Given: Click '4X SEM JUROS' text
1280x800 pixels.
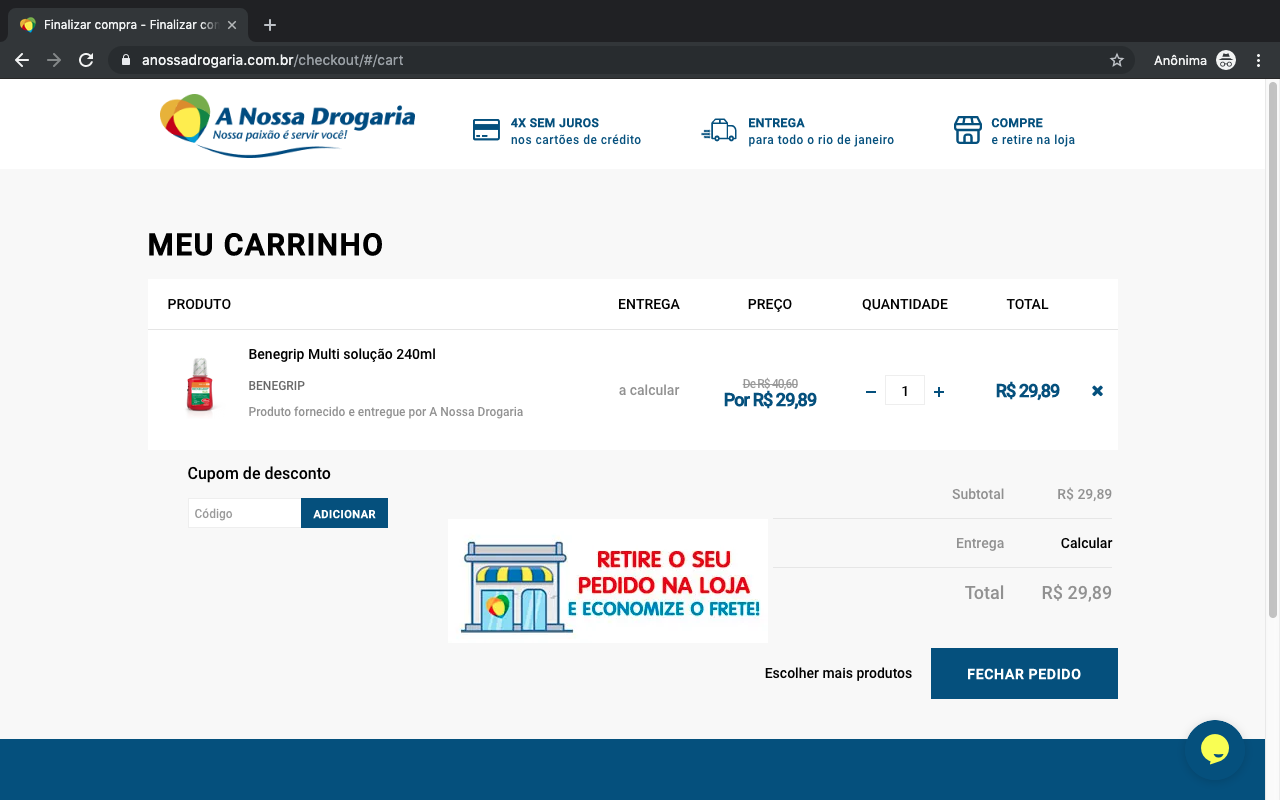Looking at the screenshot, I should click(555, 123).
